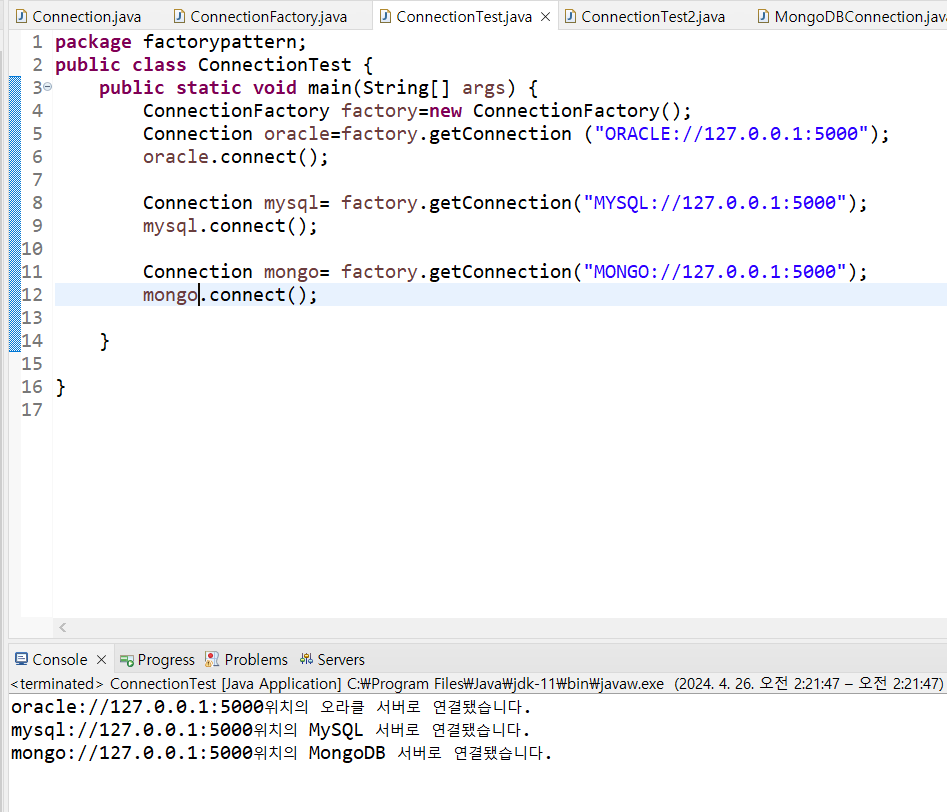Close the ConnectionTest.java tab
The width and height of the screenshot is (947, 812).
(545, 17)
